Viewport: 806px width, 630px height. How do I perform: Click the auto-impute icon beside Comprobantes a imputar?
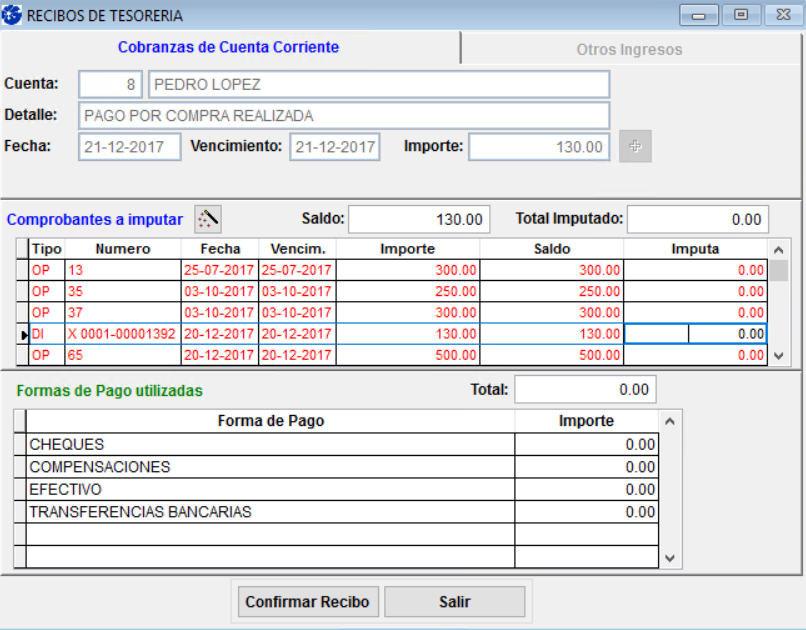coord(207,218)
